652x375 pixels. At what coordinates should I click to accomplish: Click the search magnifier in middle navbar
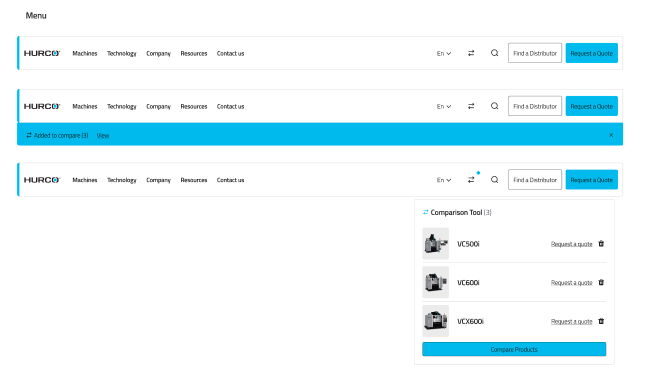coord(494,106)
